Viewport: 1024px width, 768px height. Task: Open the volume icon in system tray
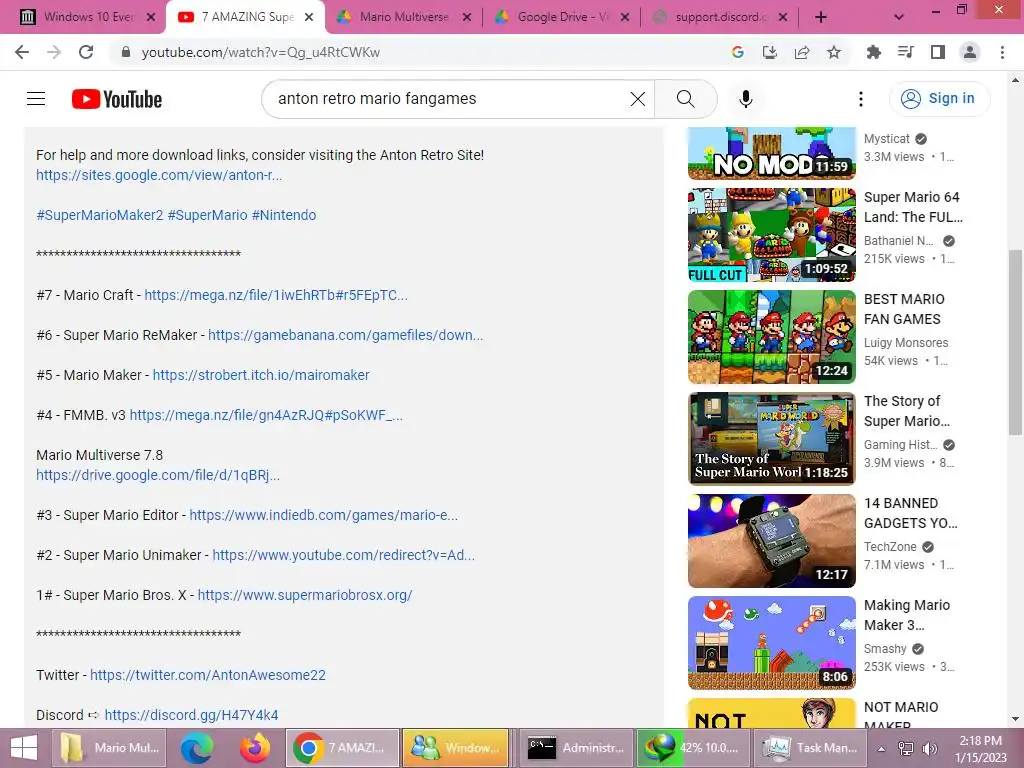click(x=929, y=748)
